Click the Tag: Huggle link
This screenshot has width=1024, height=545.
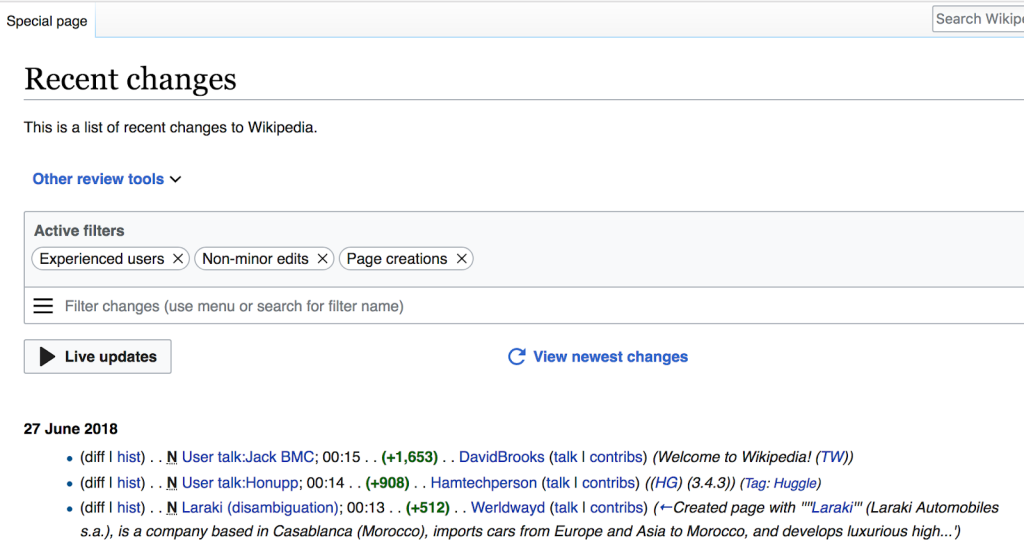point(780,484)
